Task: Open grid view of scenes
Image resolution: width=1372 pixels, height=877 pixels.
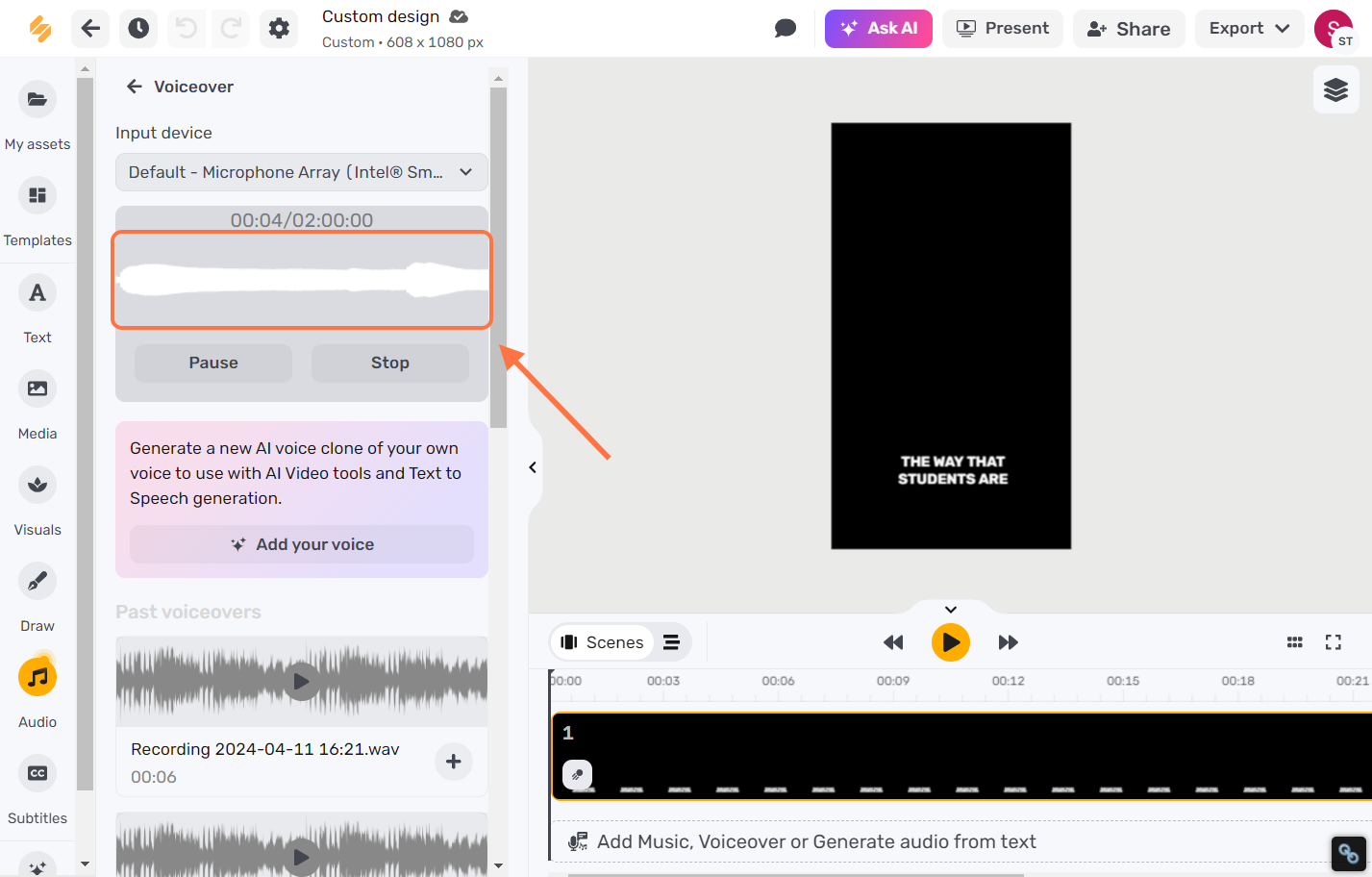Action: (x=1295, y=642)
